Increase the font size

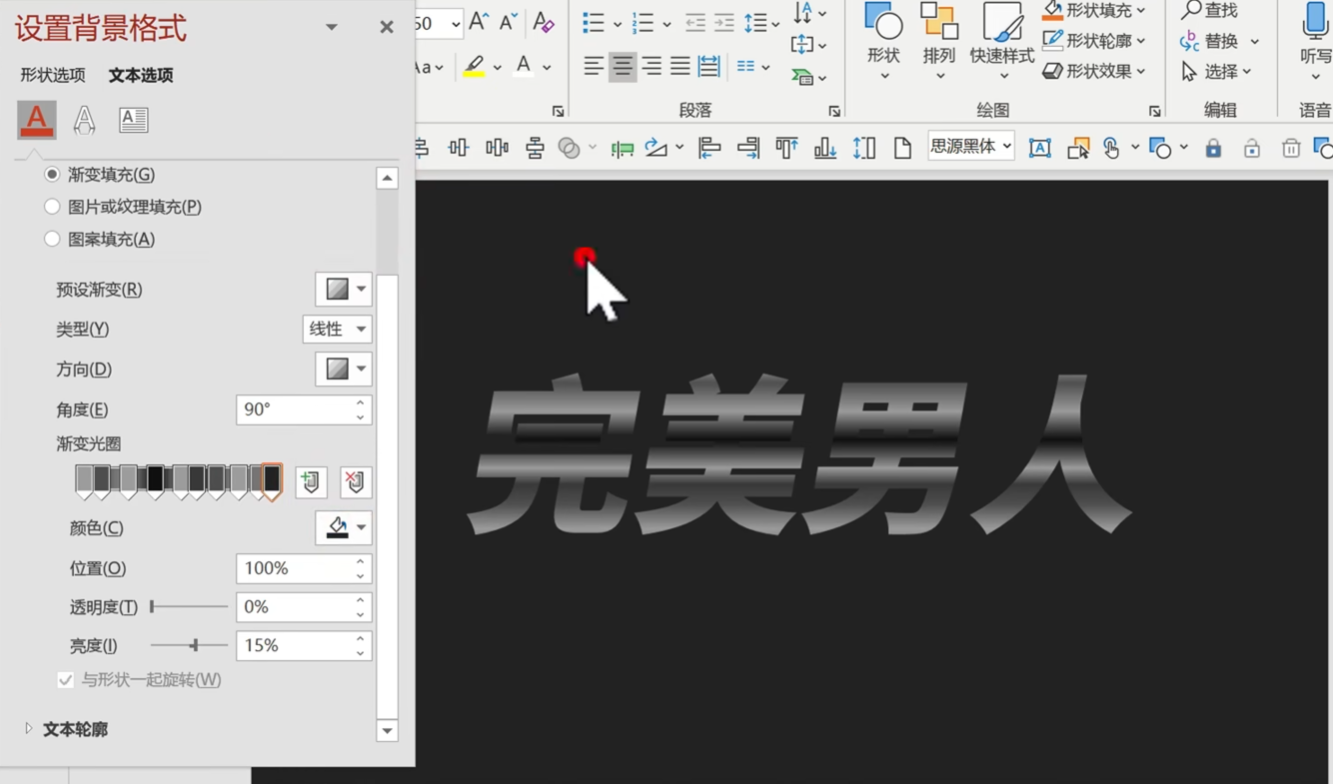click(479, 22)
